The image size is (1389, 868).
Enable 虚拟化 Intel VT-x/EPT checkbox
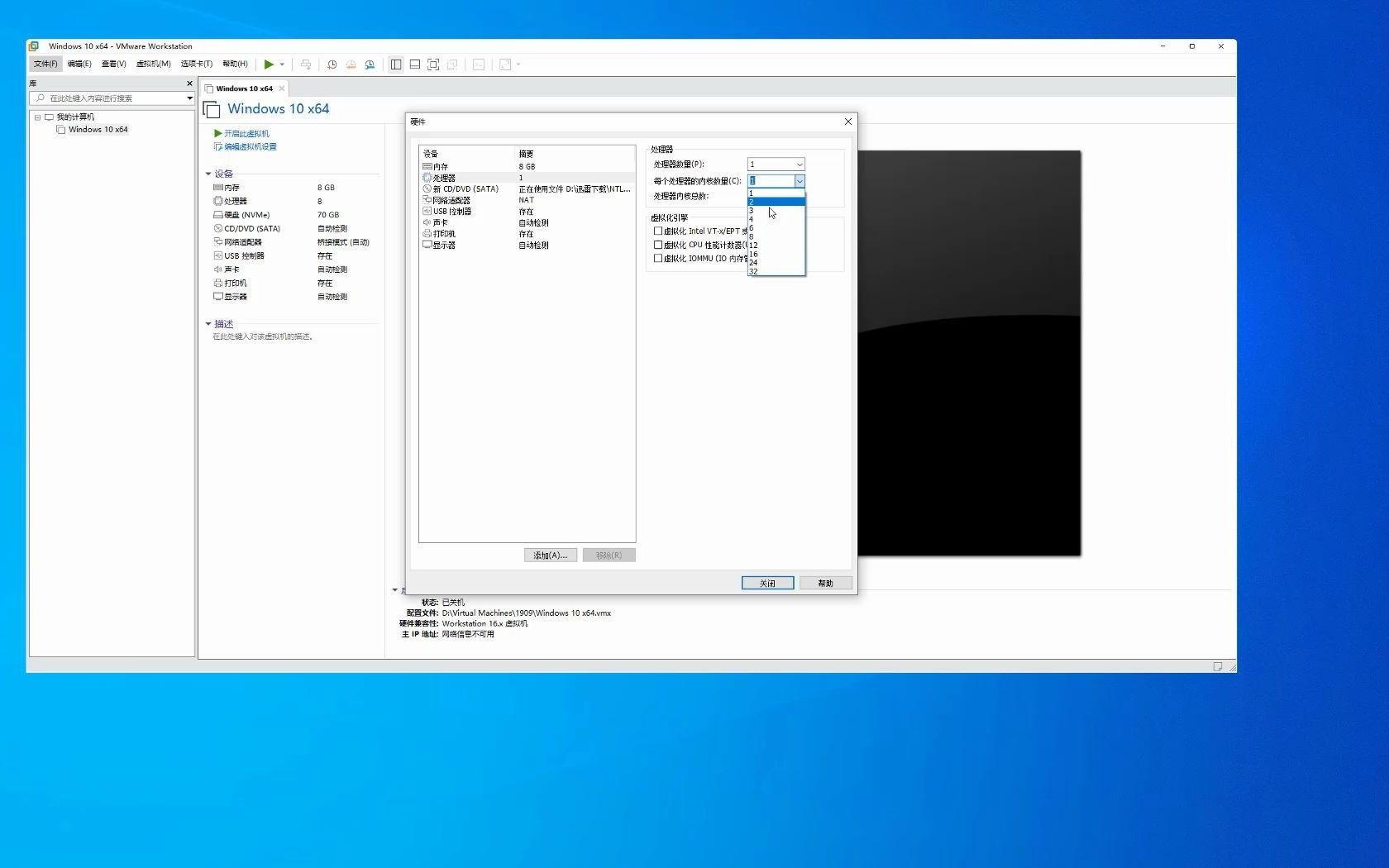(x=658, y=231)
